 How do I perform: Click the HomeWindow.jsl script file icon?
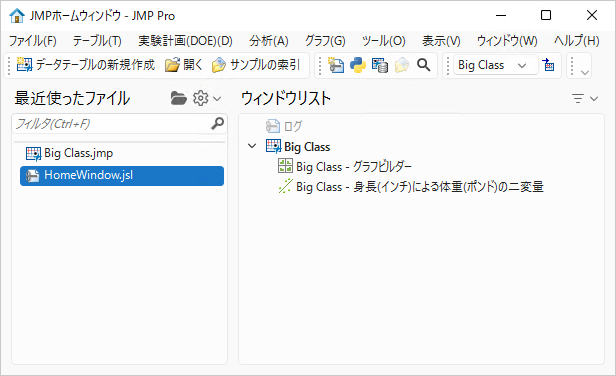33,175
